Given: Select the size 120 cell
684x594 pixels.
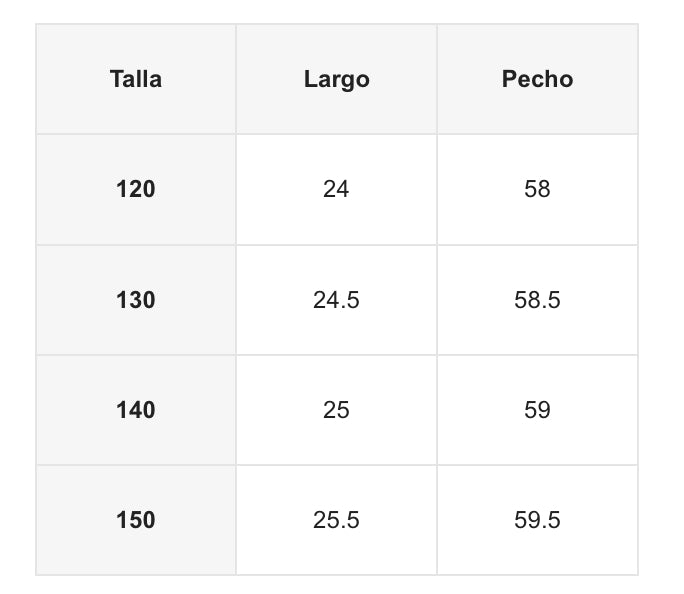Looking at the screenshot, I should coord(136,189).
